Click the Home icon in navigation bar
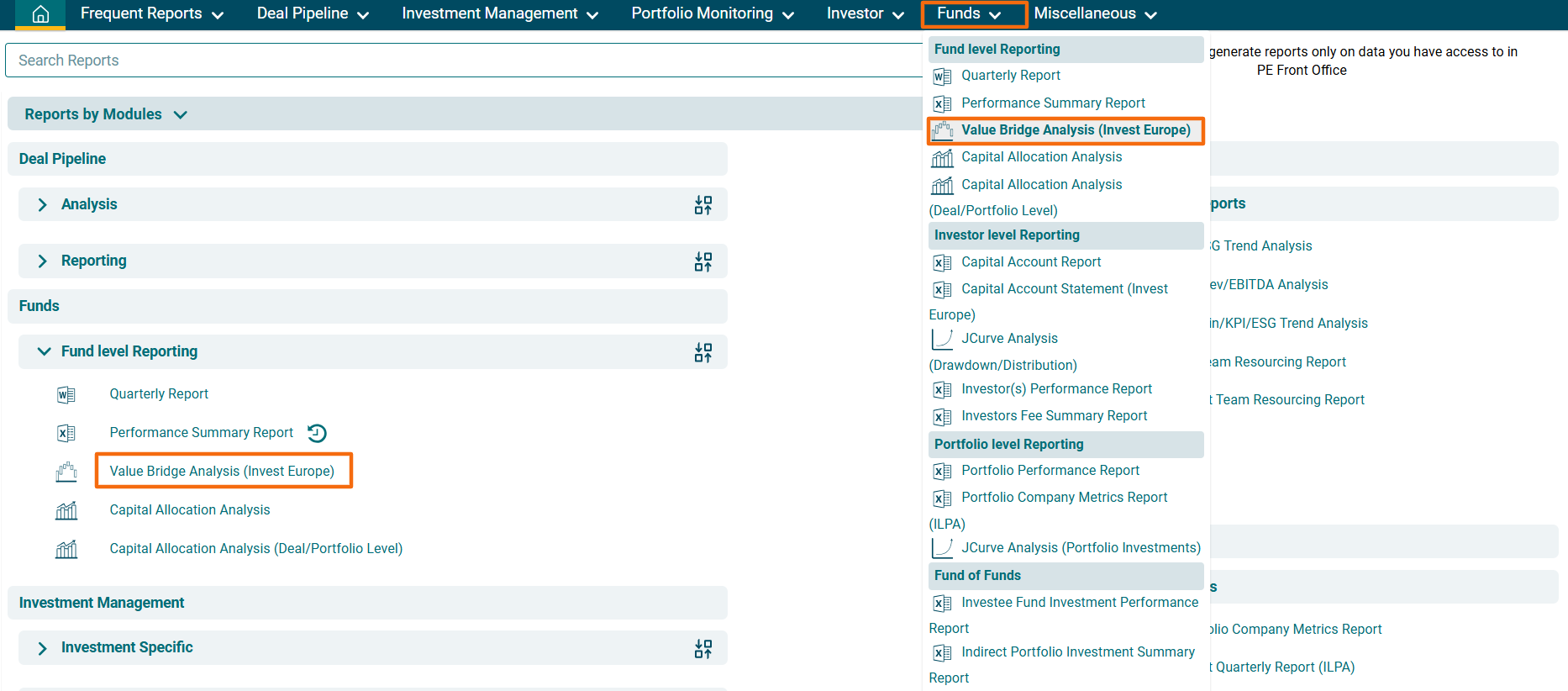This screenshot has height=691, width=1568. 40,14
